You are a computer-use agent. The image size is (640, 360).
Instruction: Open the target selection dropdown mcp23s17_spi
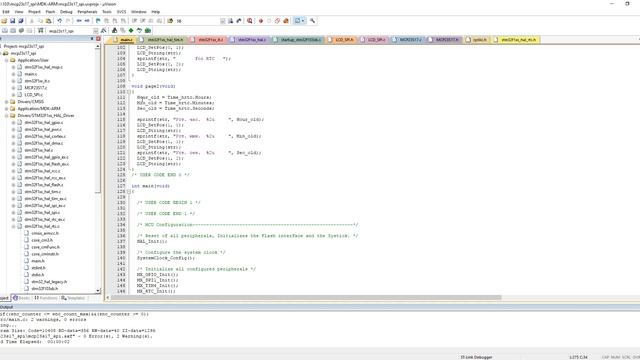pos(96,31)
